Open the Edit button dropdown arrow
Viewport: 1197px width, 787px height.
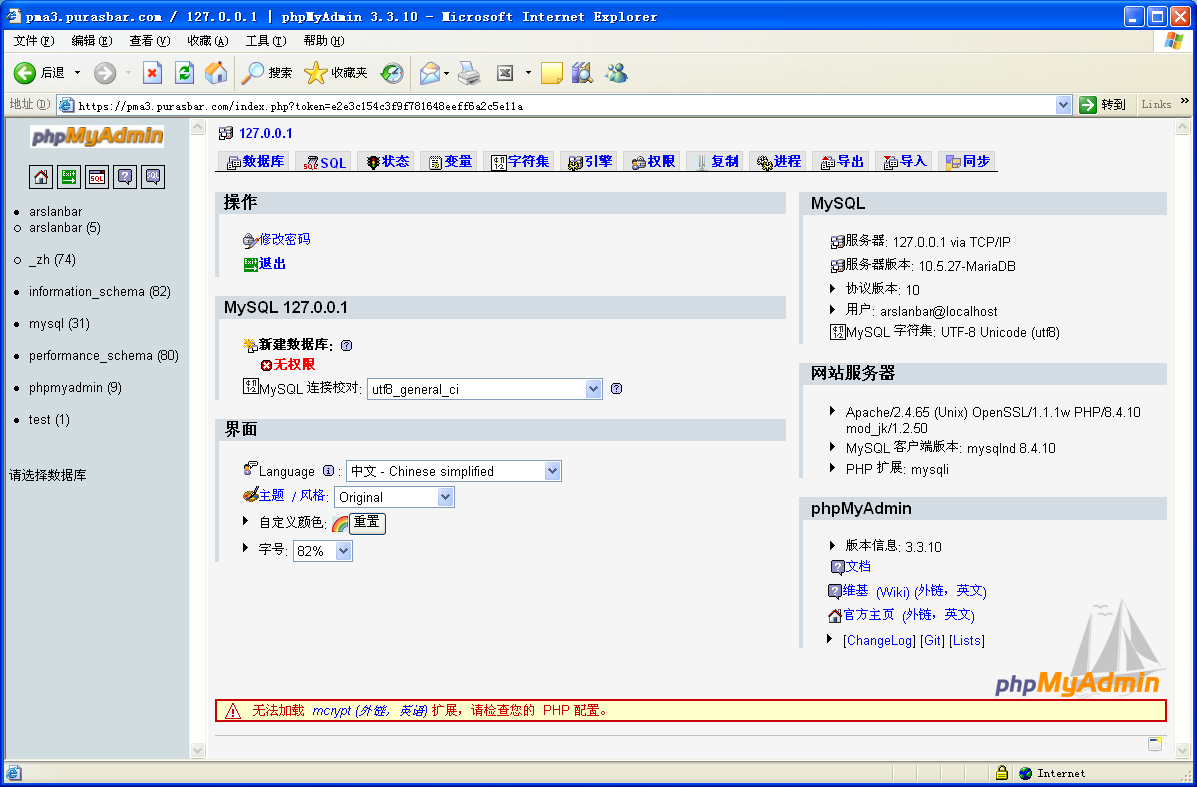click(x=528, y=73)
